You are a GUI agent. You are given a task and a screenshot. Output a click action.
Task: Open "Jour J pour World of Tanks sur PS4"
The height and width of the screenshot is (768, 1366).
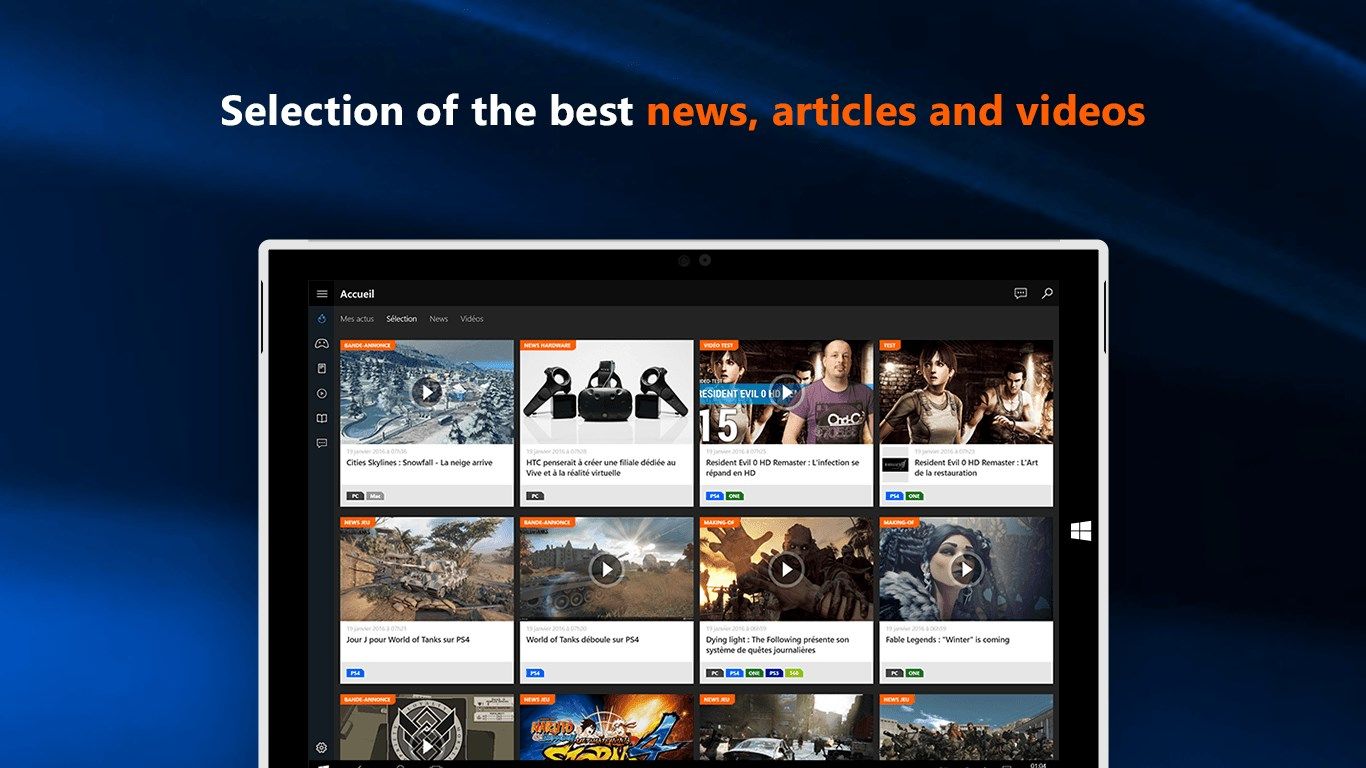tap(408, 640)
